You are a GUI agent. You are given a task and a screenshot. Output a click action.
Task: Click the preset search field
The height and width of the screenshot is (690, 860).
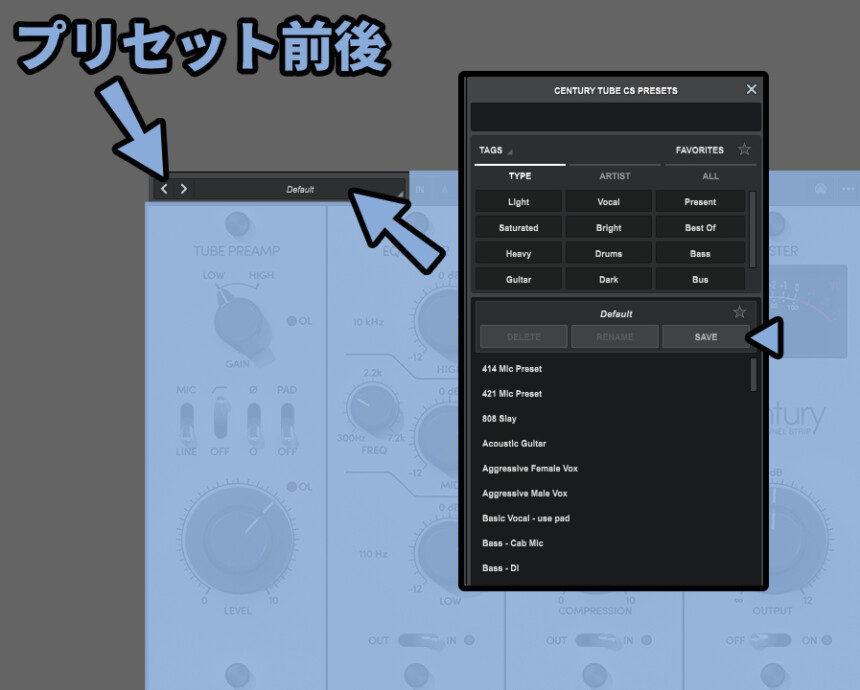click(615, 117)
